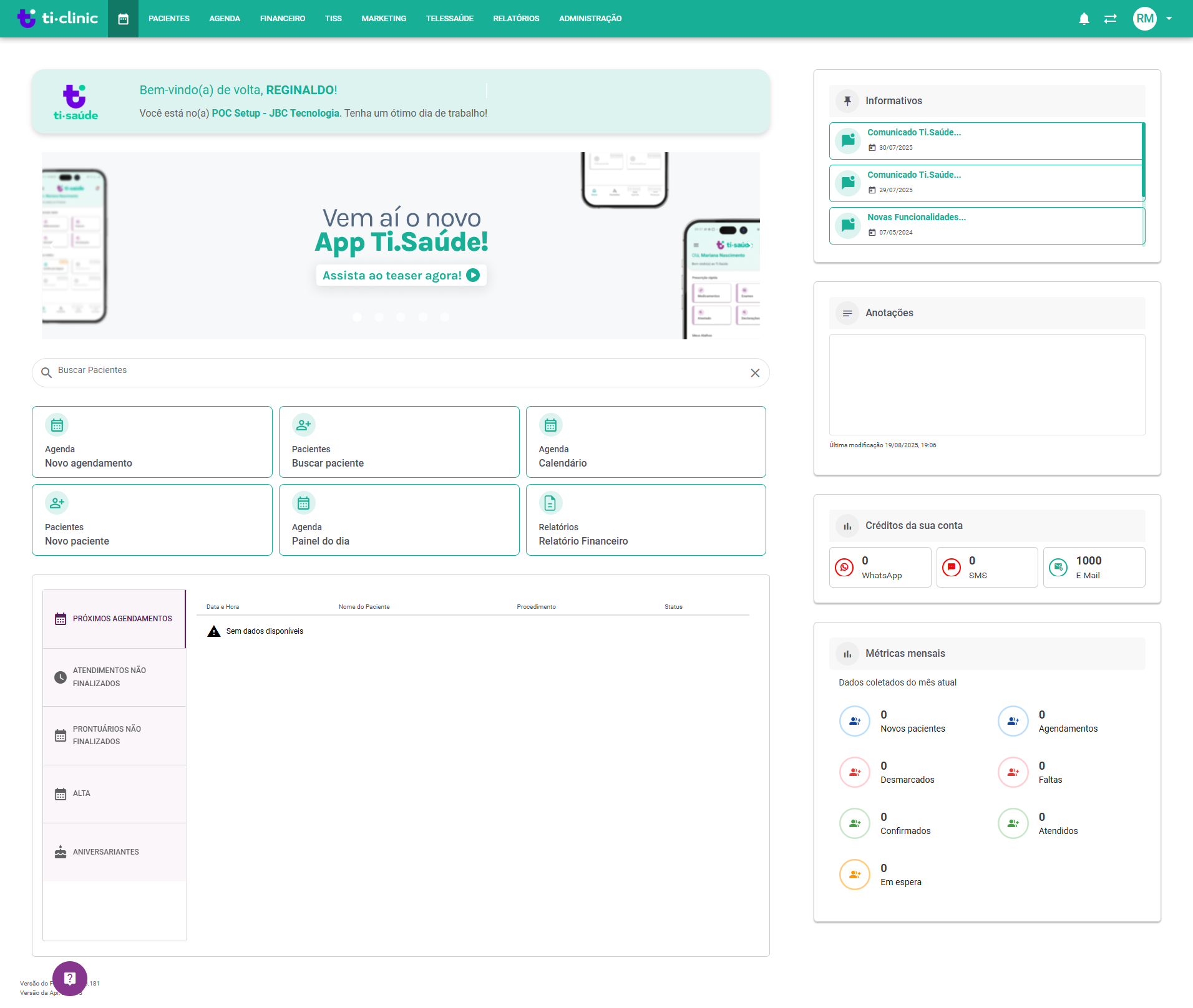
Task: Open the Novas Funcionalidades notice
Action: [986, 225]
